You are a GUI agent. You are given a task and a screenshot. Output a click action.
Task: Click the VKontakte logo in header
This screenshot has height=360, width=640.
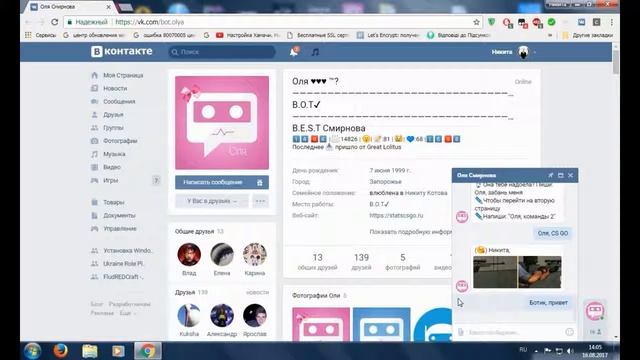point(122,51)
